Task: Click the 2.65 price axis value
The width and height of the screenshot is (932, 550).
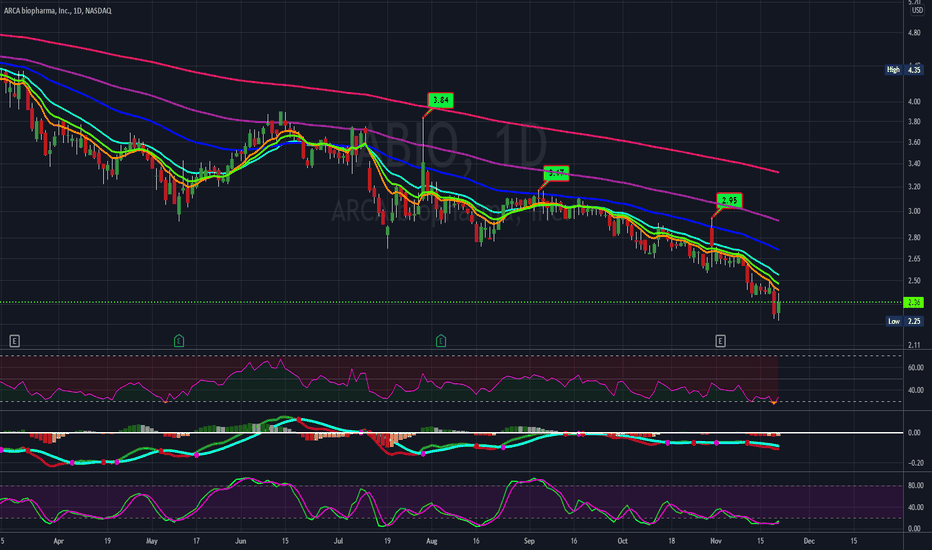Action: pyautogui.click(x=914, y=259)
